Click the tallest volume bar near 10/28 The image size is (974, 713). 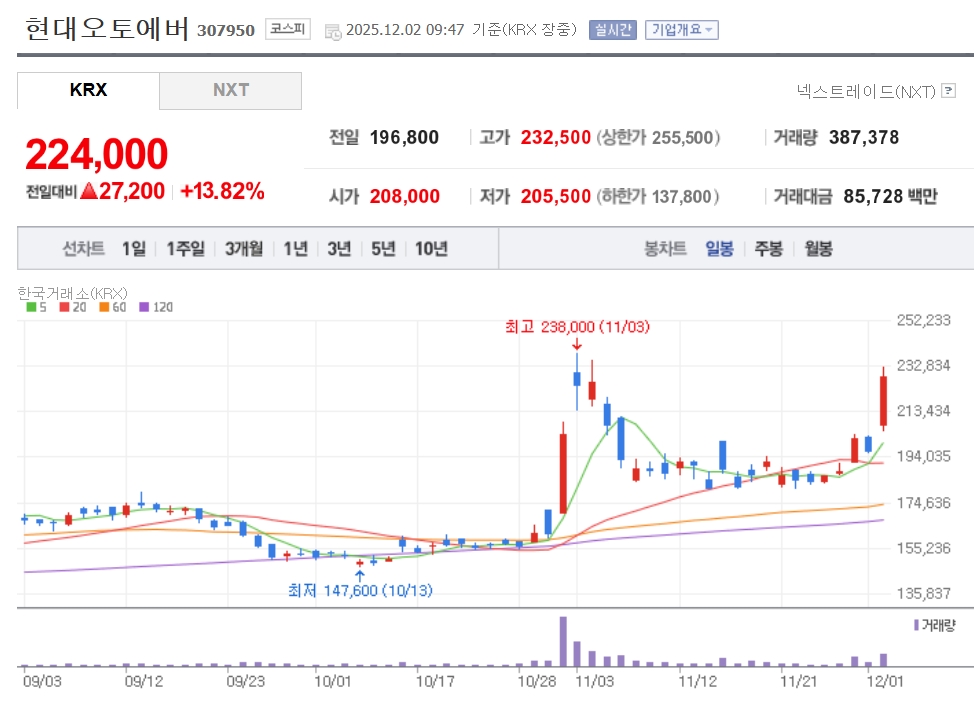click(563, 641)
